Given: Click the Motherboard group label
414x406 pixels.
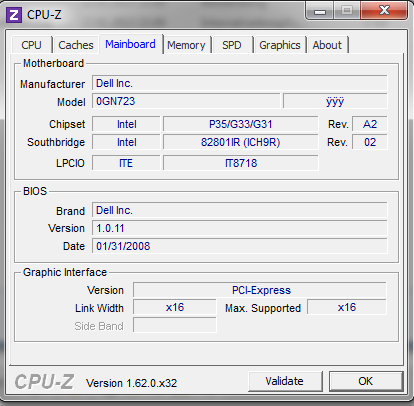Looking at the screenshot, I should pos(53,63).
